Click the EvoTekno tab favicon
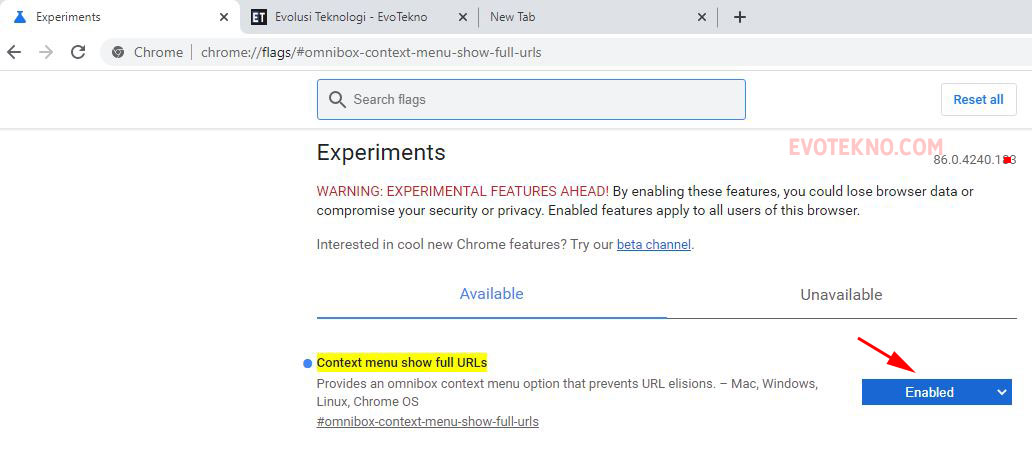This screenshot has height=454, width=1032. pyautogui.click(x=259, y=17)
